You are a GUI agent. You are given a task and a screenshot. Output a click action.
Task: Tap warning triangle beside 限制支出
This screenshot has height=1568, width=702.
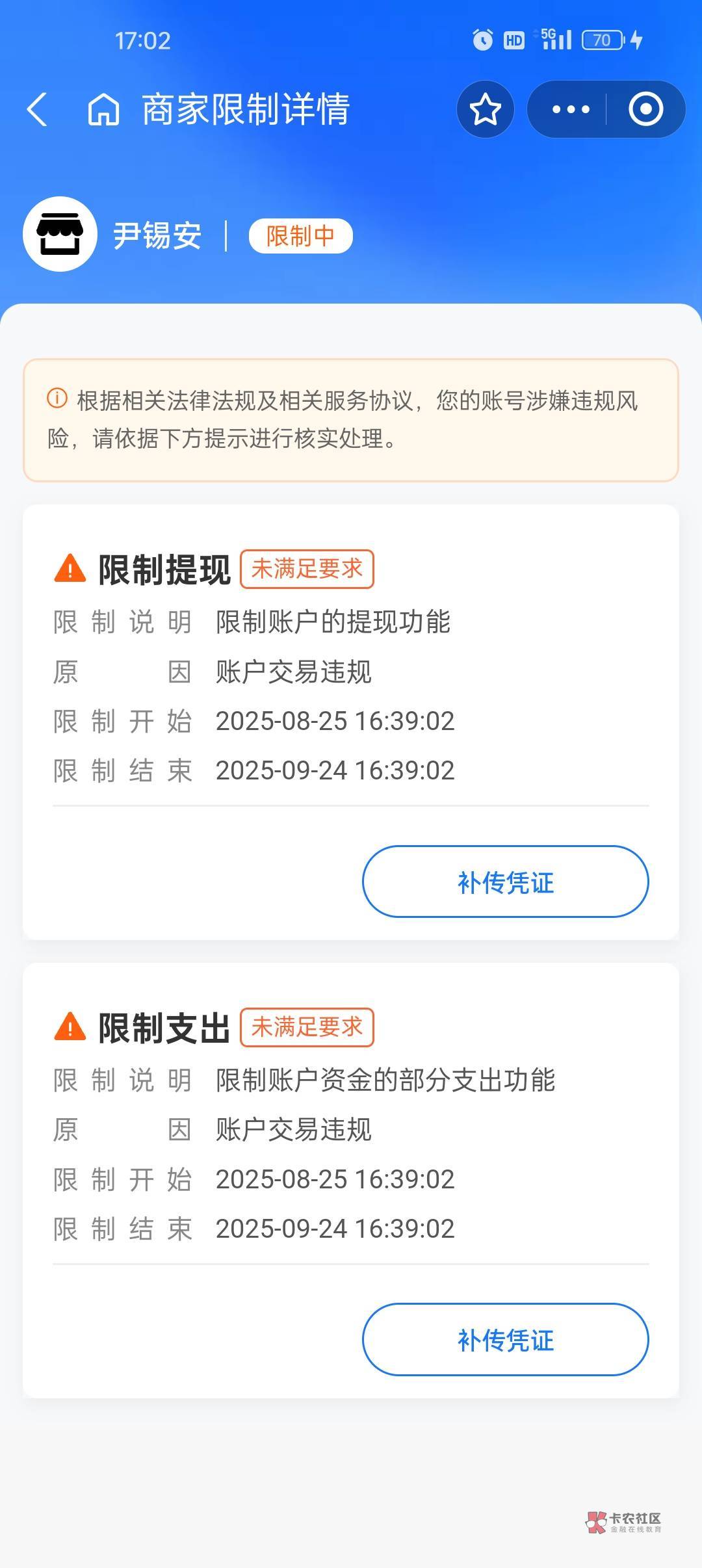pyautogui.click(x=70, y=1027)
